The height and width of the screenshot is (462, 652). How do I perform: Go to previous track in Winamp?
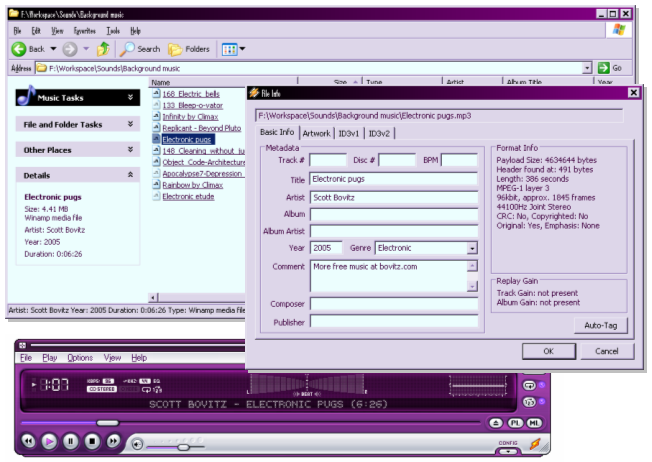(28, 440)
